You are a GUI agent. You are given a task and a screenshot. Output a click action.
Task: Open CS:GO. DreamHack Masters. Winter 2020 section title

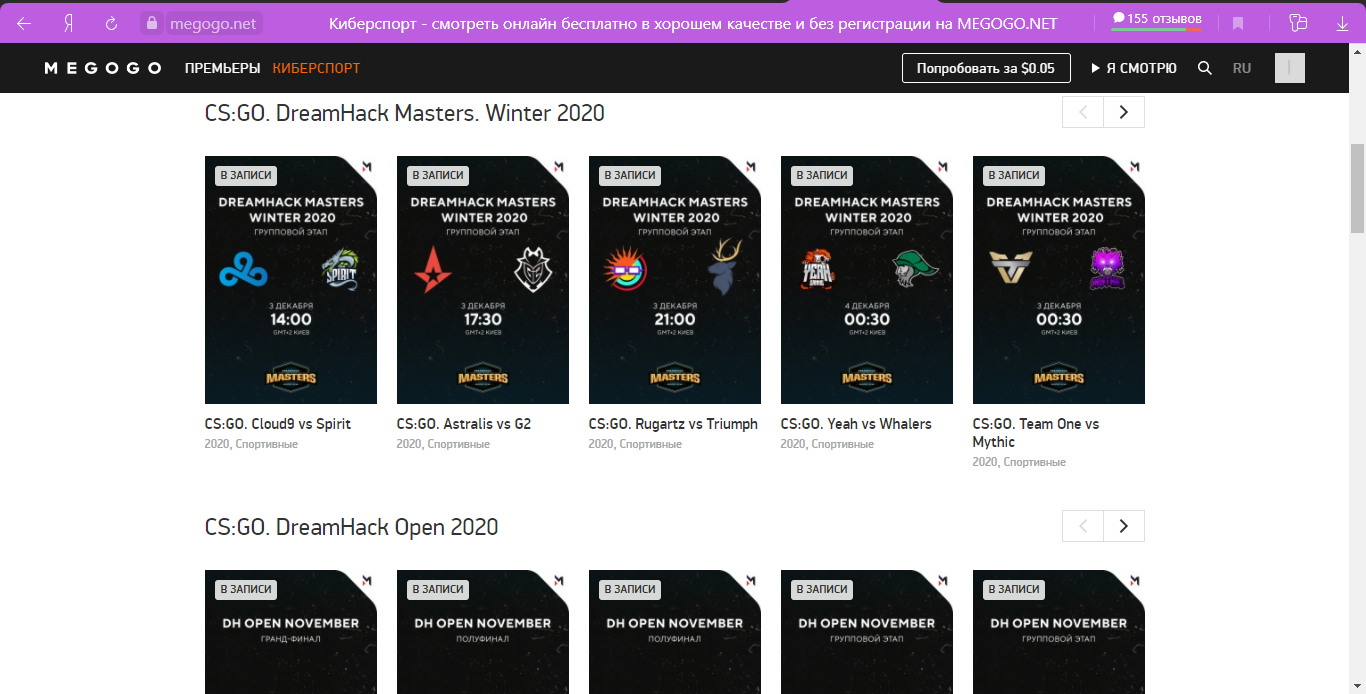click(405, 113)
